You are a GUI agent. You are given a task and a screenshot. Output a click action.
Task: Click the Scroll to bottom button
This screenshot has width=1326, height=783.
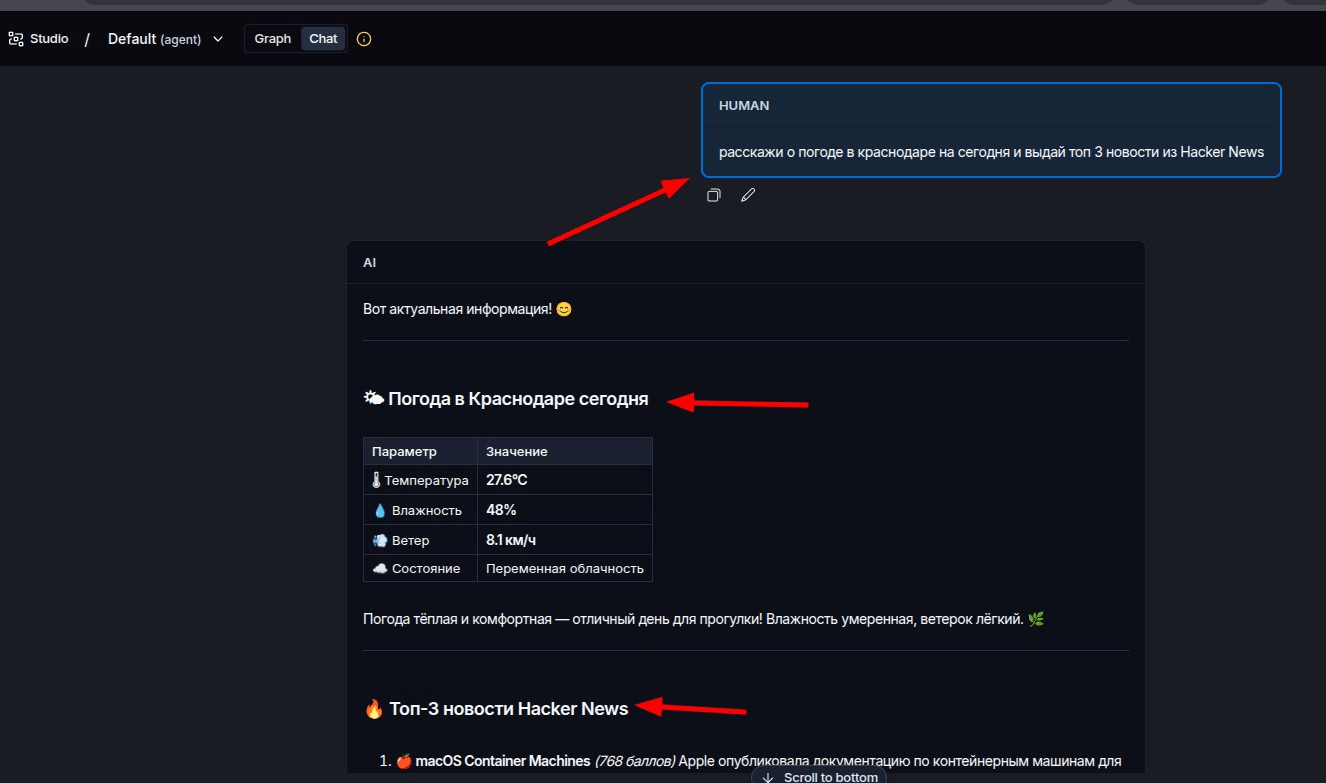pos(820,776)
